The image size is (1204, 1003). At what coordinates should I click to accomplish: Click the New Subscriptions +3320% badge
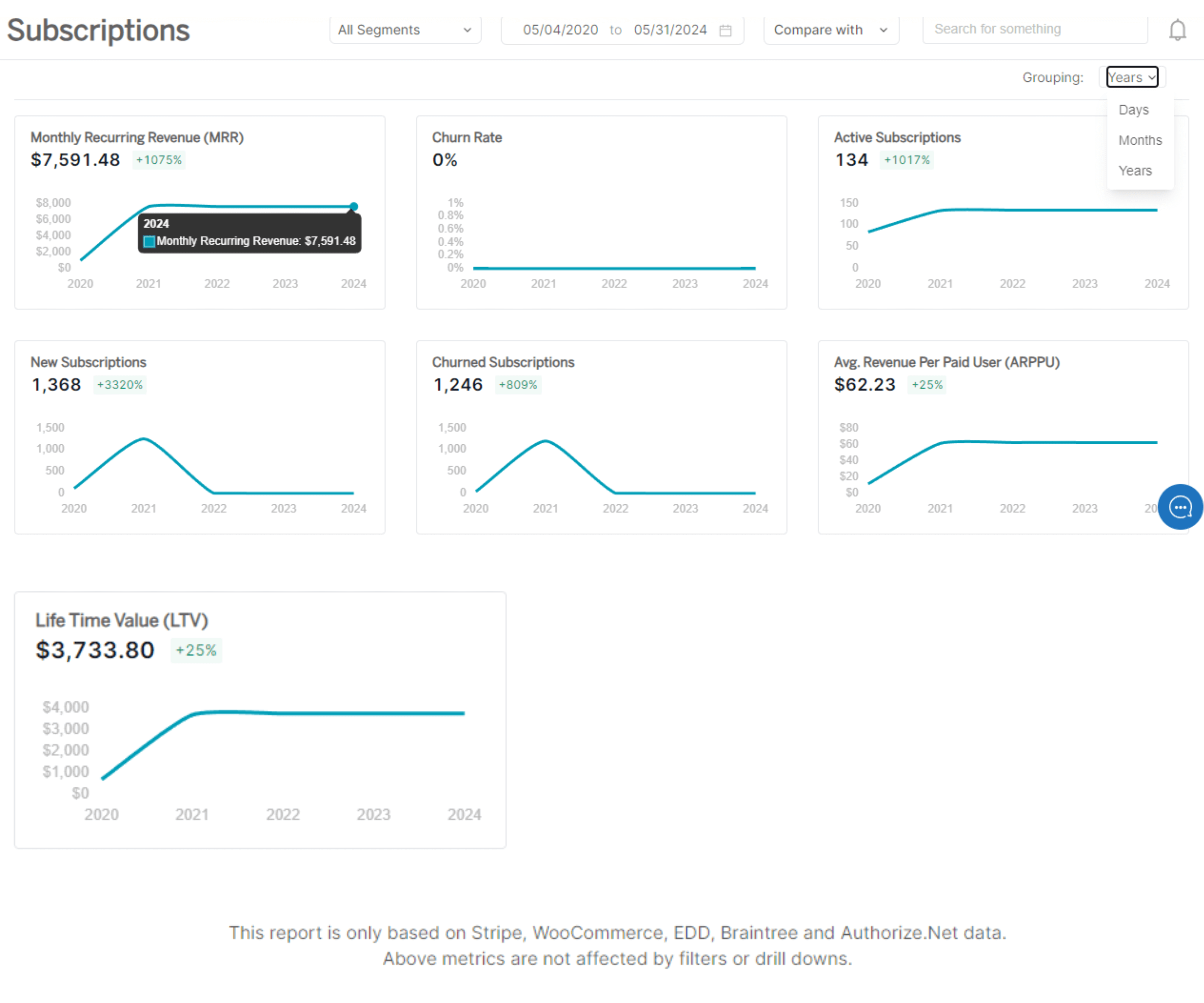point(120,385)
